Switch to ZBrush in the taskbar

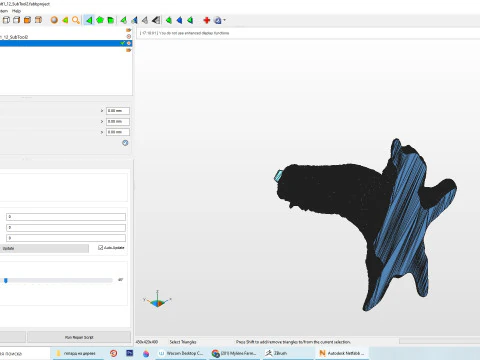click(288, 353)
